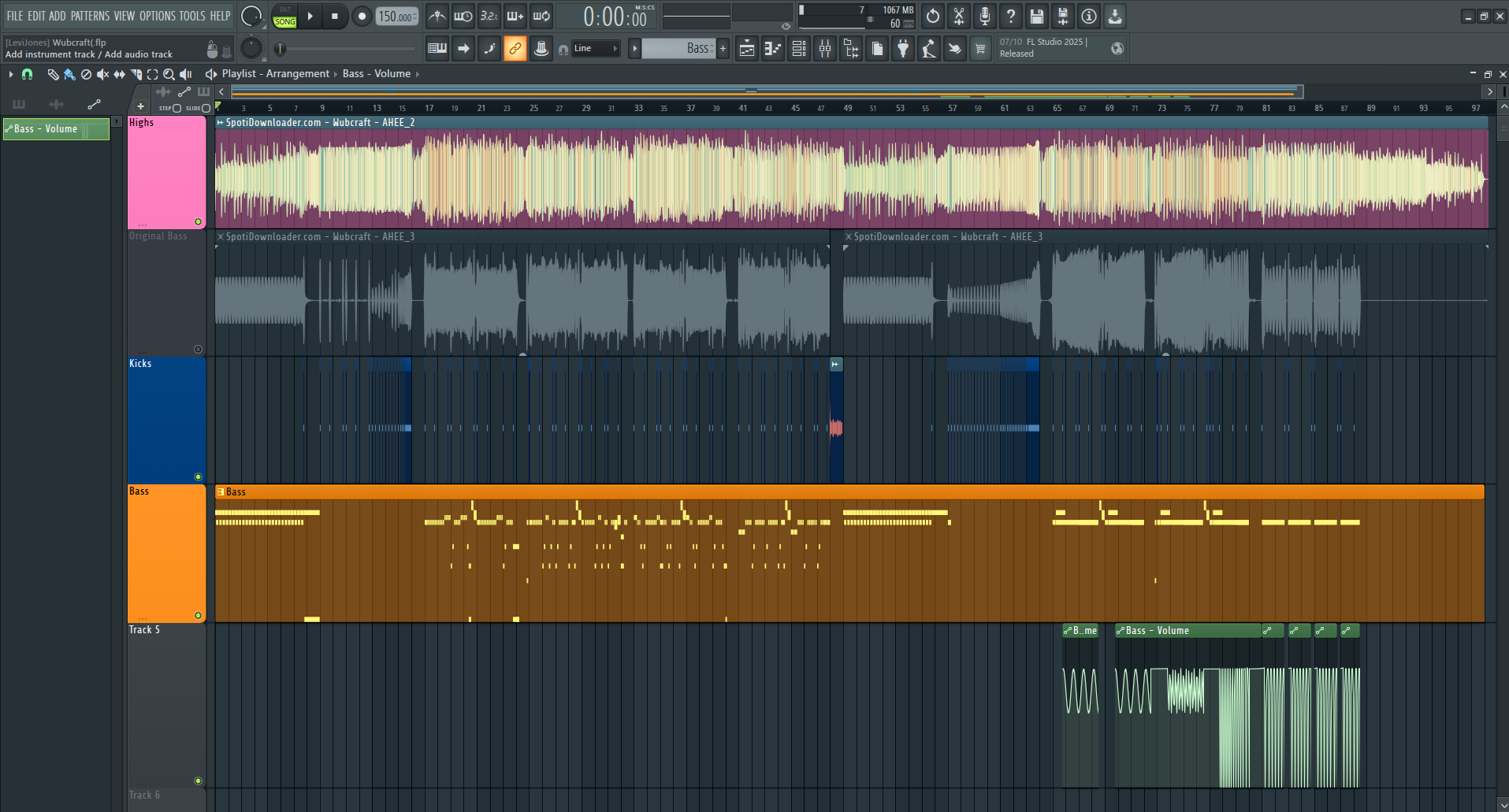Select the Draw pencil tool

coord(53,74)
